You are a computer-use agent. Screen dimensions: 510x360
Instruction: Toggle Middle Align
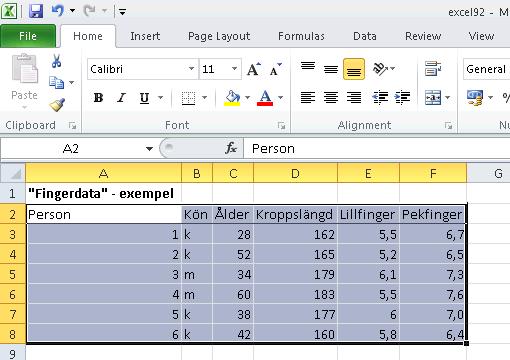coord(331,69)
